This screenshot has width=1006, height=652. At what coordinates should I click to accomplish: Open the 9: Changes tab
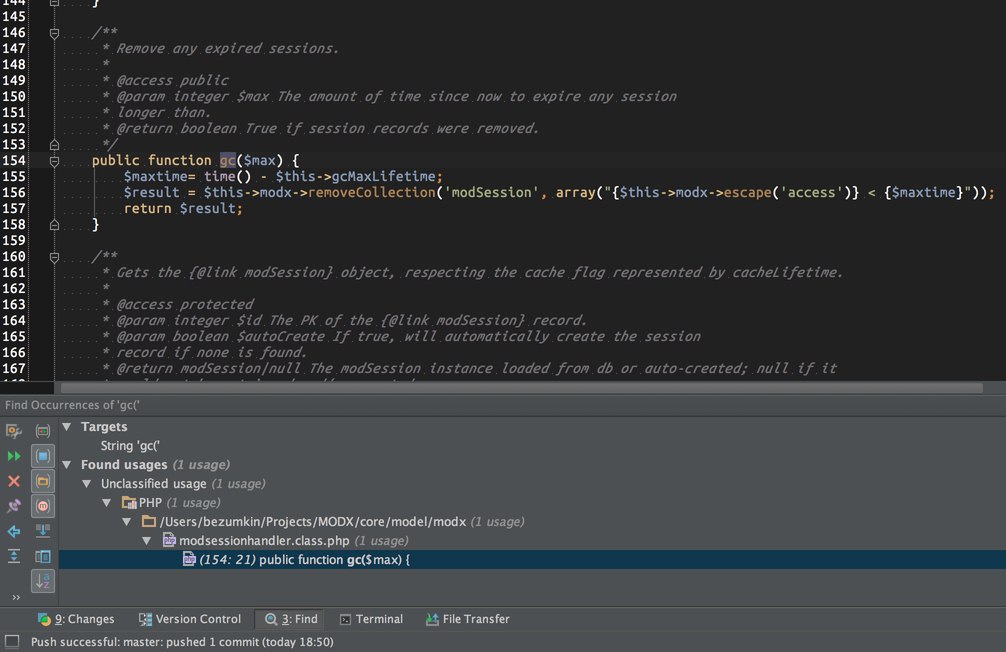76,619
